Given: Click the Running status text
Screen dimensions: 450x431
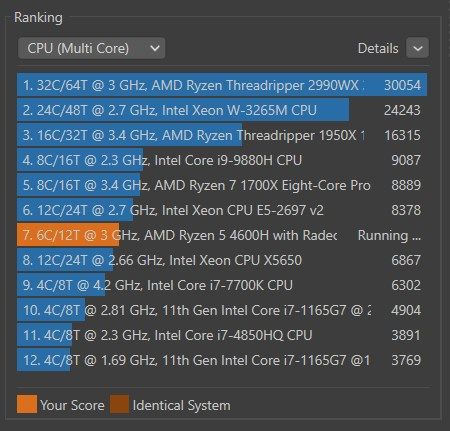Looking at the screenshot, I should pyautogui.click(x=389, y=235).
